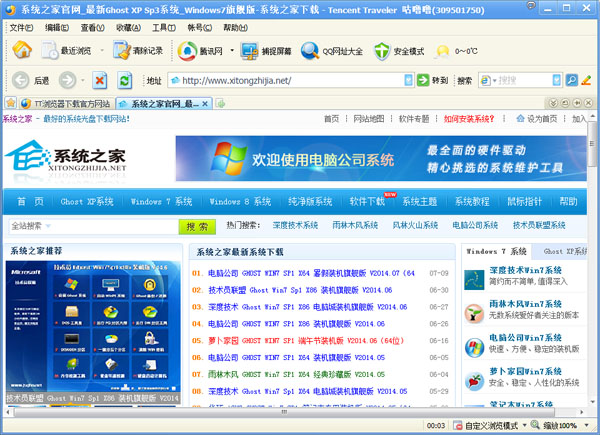
Task: Go back with the 后退 arrow button
Action: pos(20,80)
